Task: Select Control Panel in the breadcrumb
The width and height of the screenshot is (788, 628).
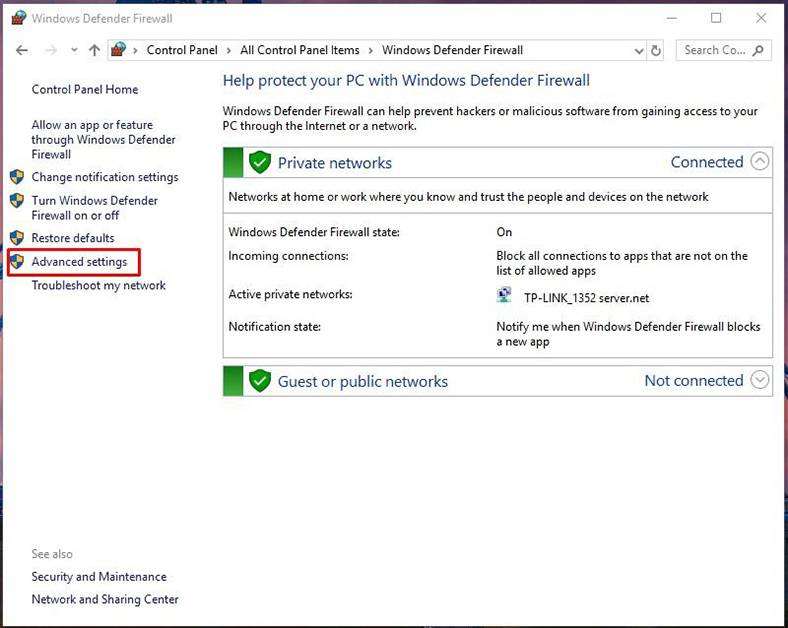Action: pos(182,50)
